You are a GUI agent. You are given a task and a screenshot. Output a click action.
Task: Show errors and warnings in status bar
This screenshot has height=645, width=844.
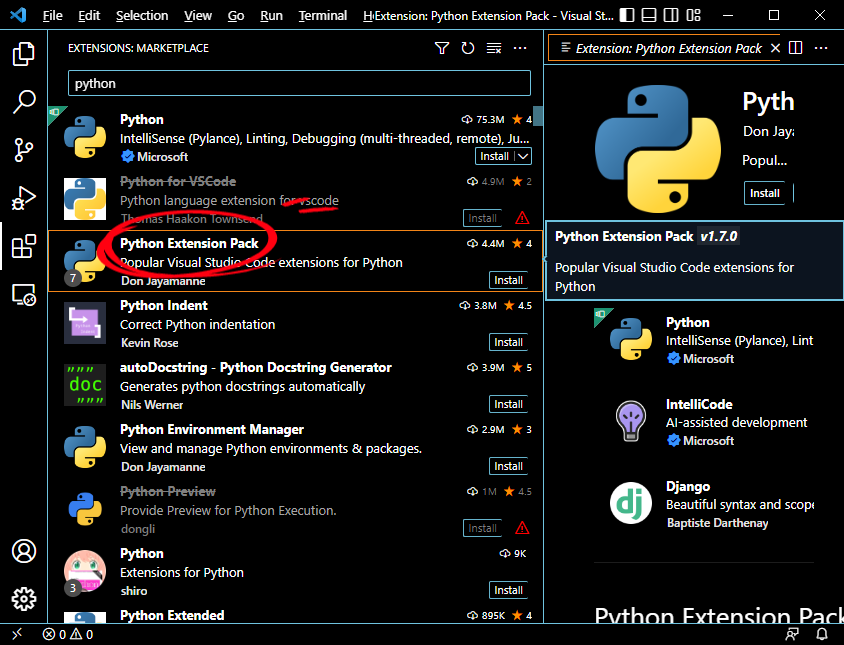(x=68, y=634)
